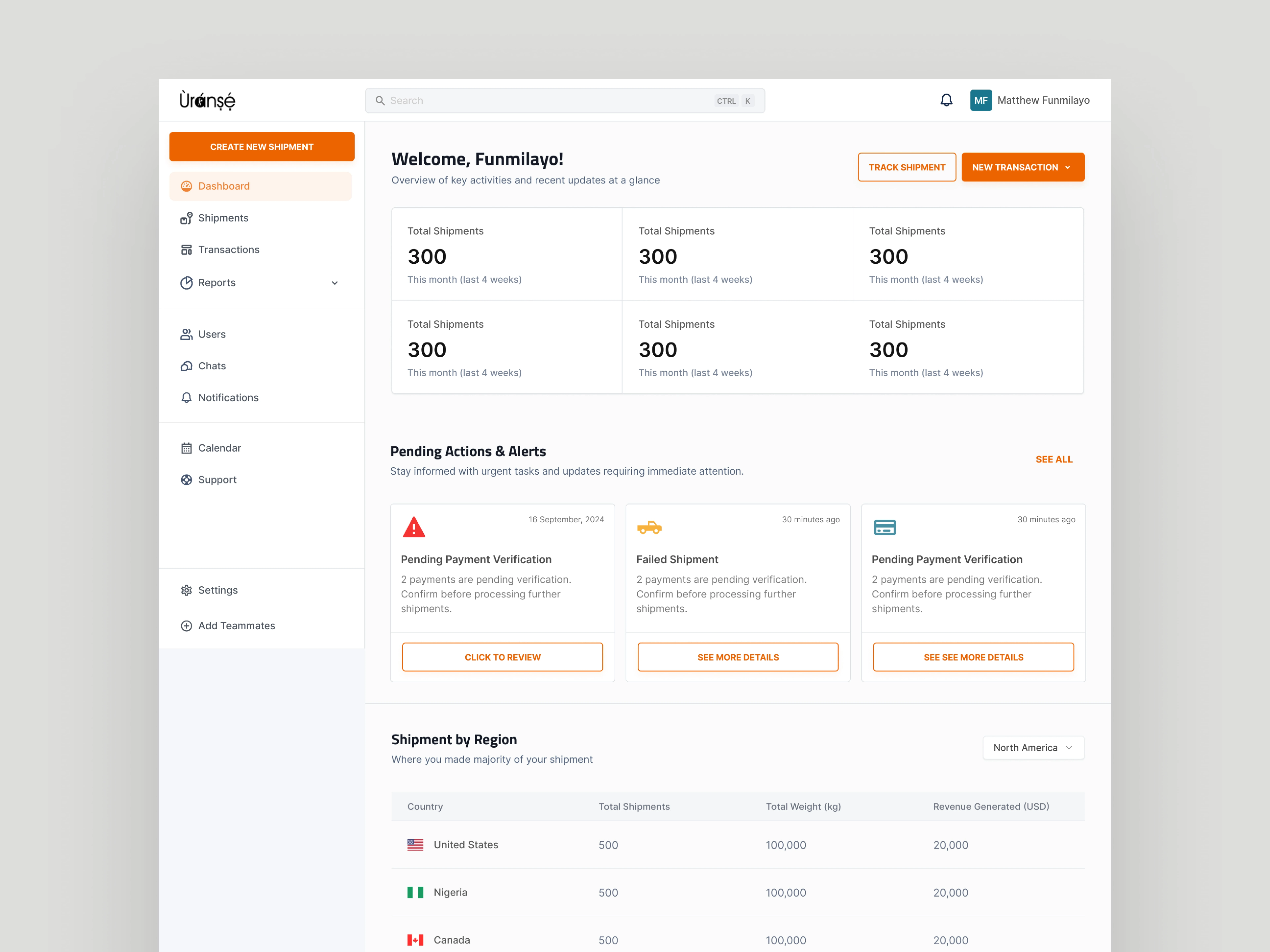Click the Search input field
This screenshot has width=1270, height=952.
click(565, 100)
